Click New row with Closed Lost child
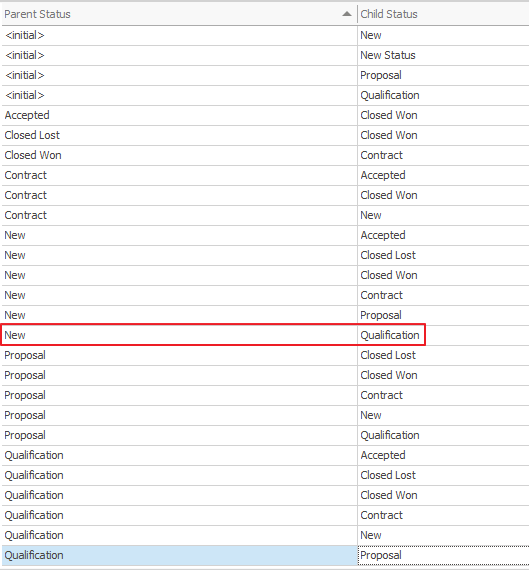The image size is (529, 570). click(x=265, y=255)
